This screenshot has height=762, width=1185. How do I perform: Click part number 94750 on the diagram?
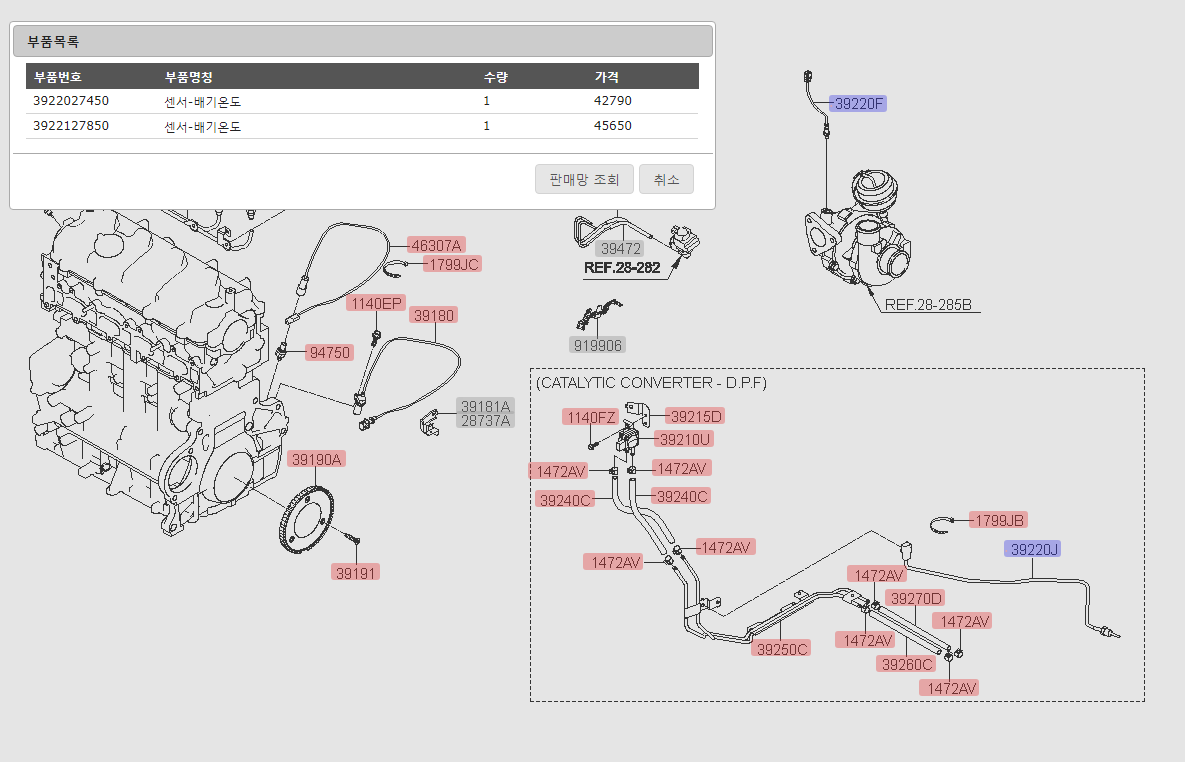[329, 352]
